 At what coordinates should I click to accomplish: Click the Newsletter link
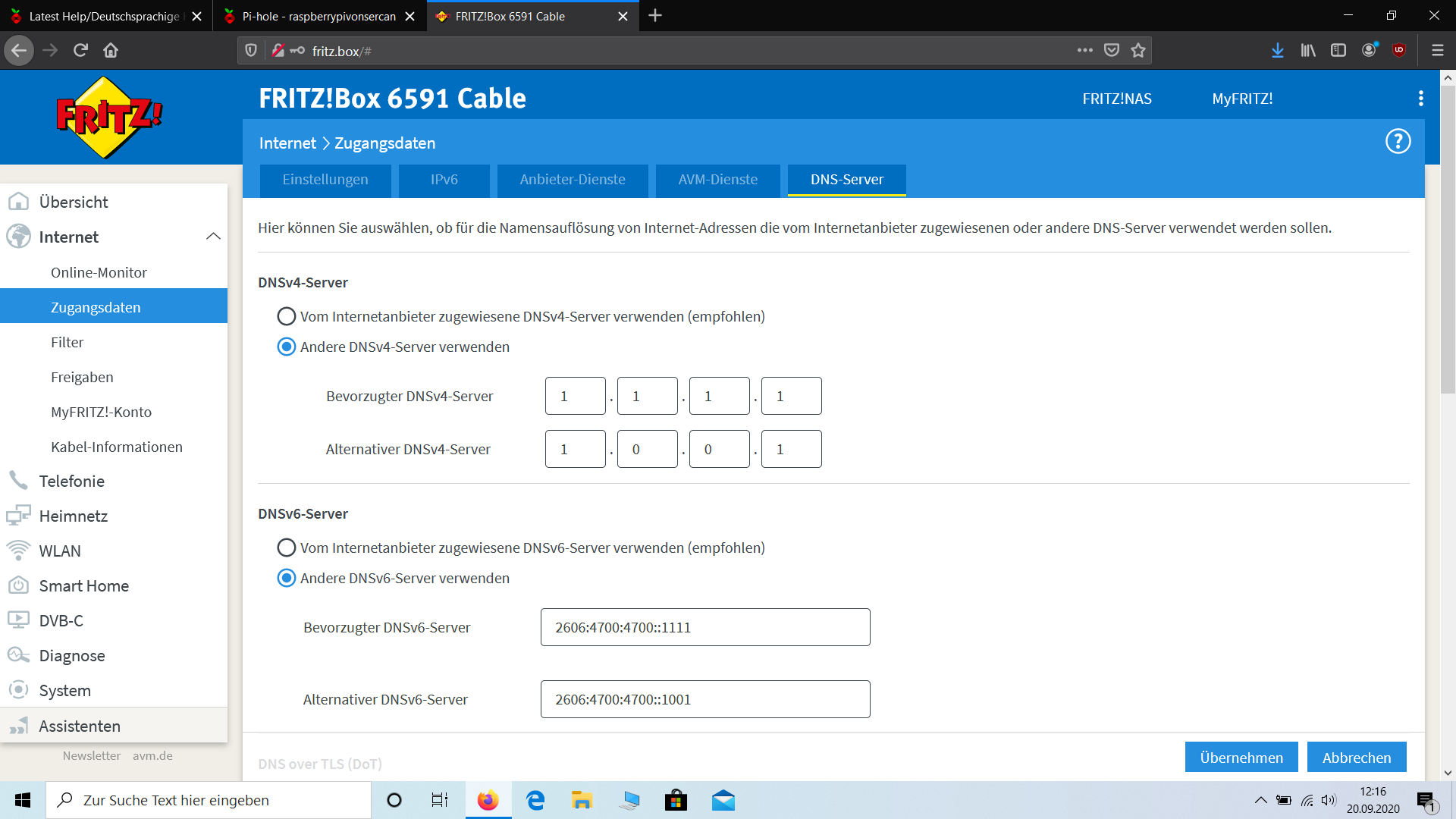92,756
